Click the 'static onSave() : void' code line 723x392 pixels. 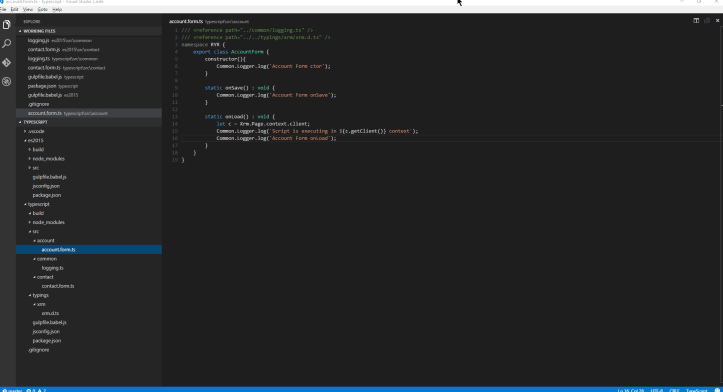(x=240, y=88)
